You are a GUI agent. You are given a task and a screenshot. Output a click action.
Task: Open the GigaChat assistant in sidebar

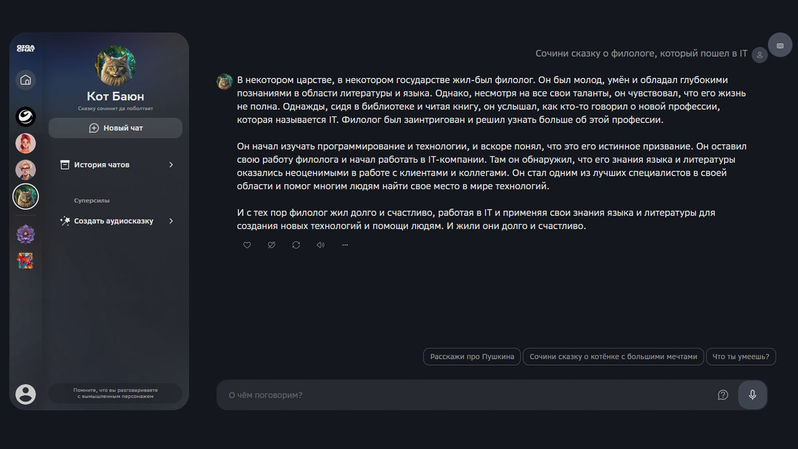tap(26, 117)
